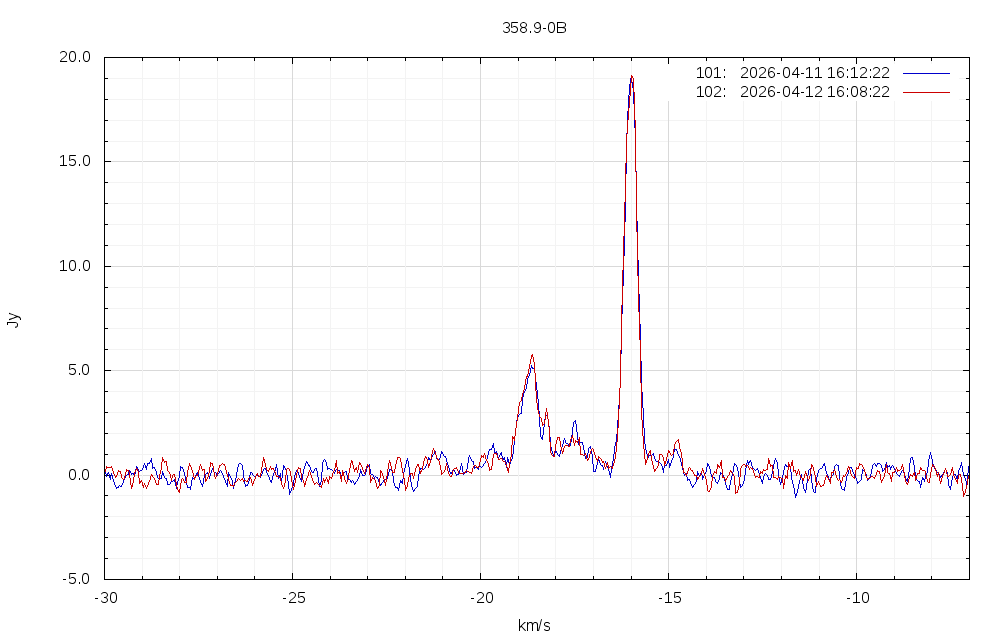1000x640 pixels.
Task: Click the -15 x-axis tick label
Action: 668,597
